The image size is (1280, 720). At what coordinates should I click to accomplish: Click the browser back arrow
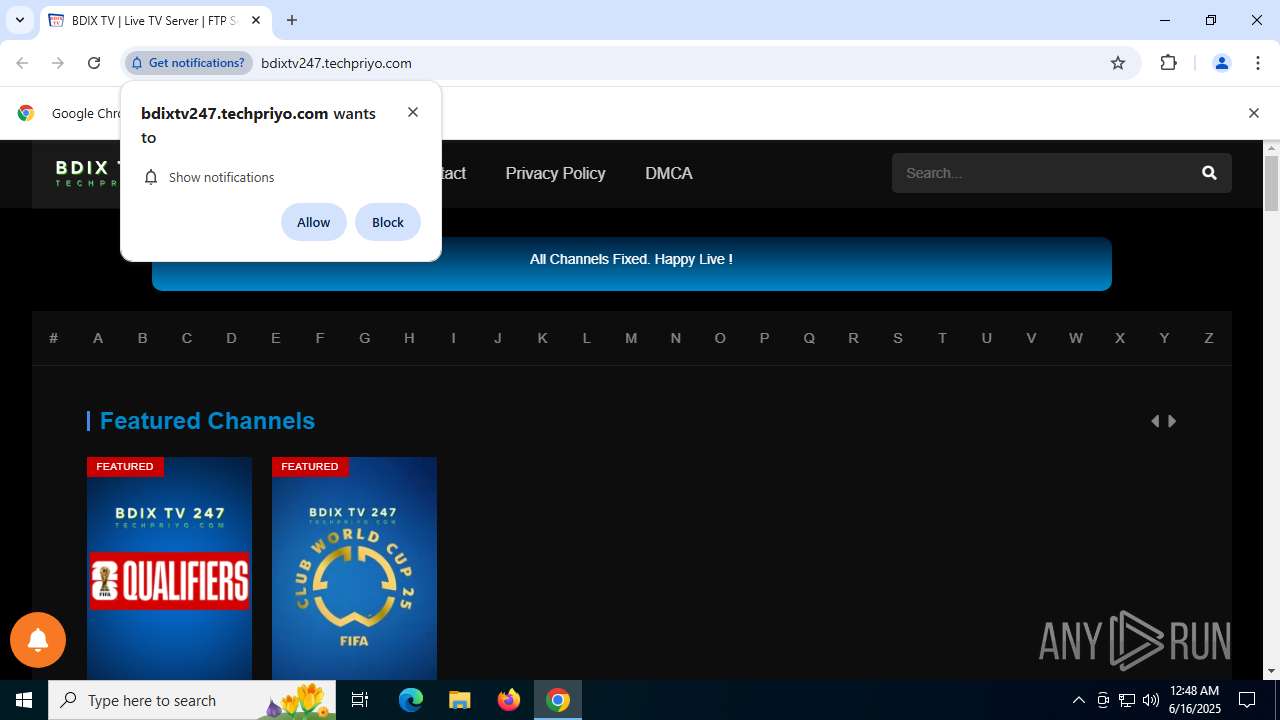(x=22, y=63)
